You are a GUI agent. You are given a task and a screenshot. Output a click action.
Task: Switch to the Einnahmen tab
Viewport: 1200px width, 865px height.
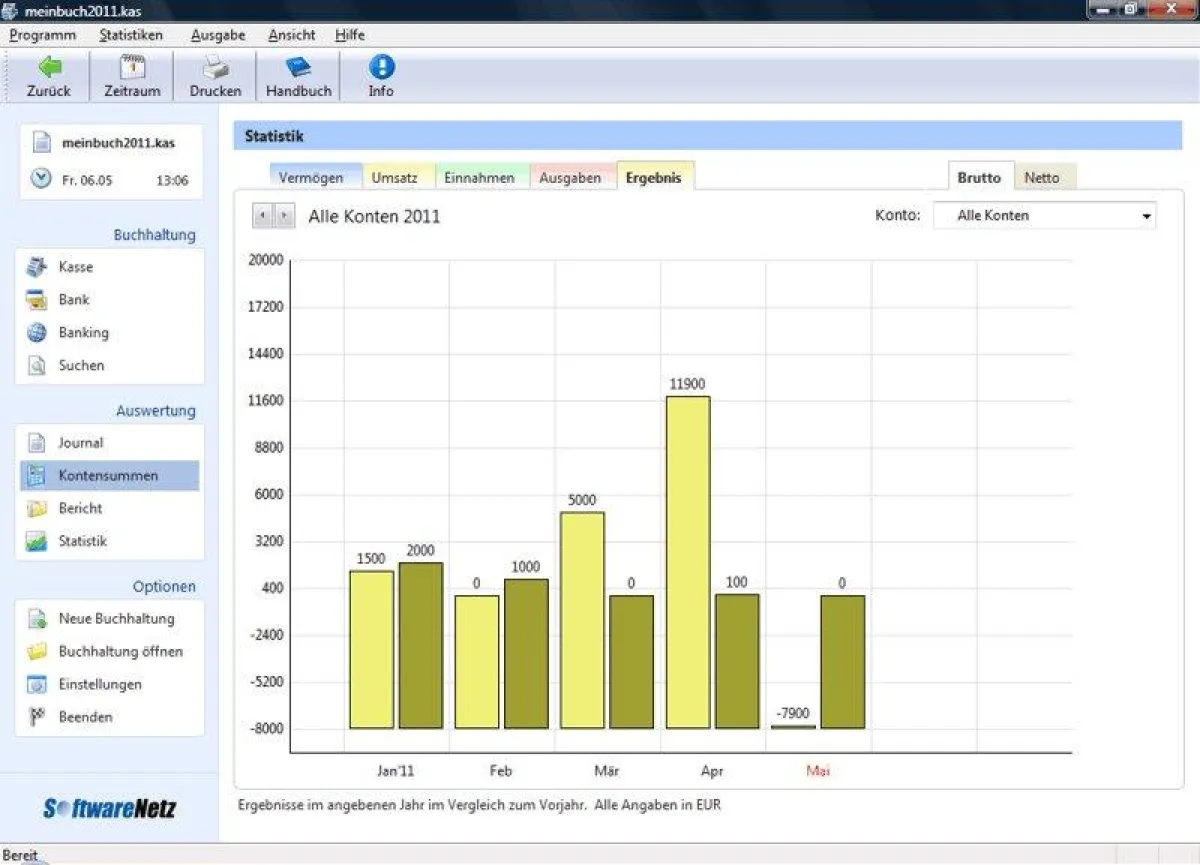point(481,177)
